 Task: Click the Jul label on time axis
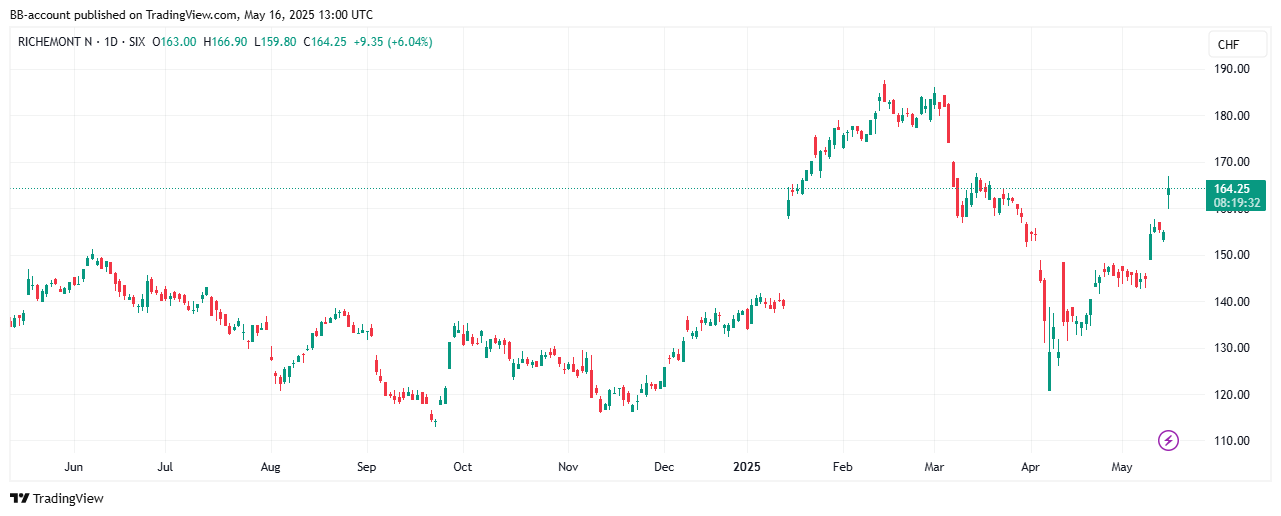[x=165, y=467]
